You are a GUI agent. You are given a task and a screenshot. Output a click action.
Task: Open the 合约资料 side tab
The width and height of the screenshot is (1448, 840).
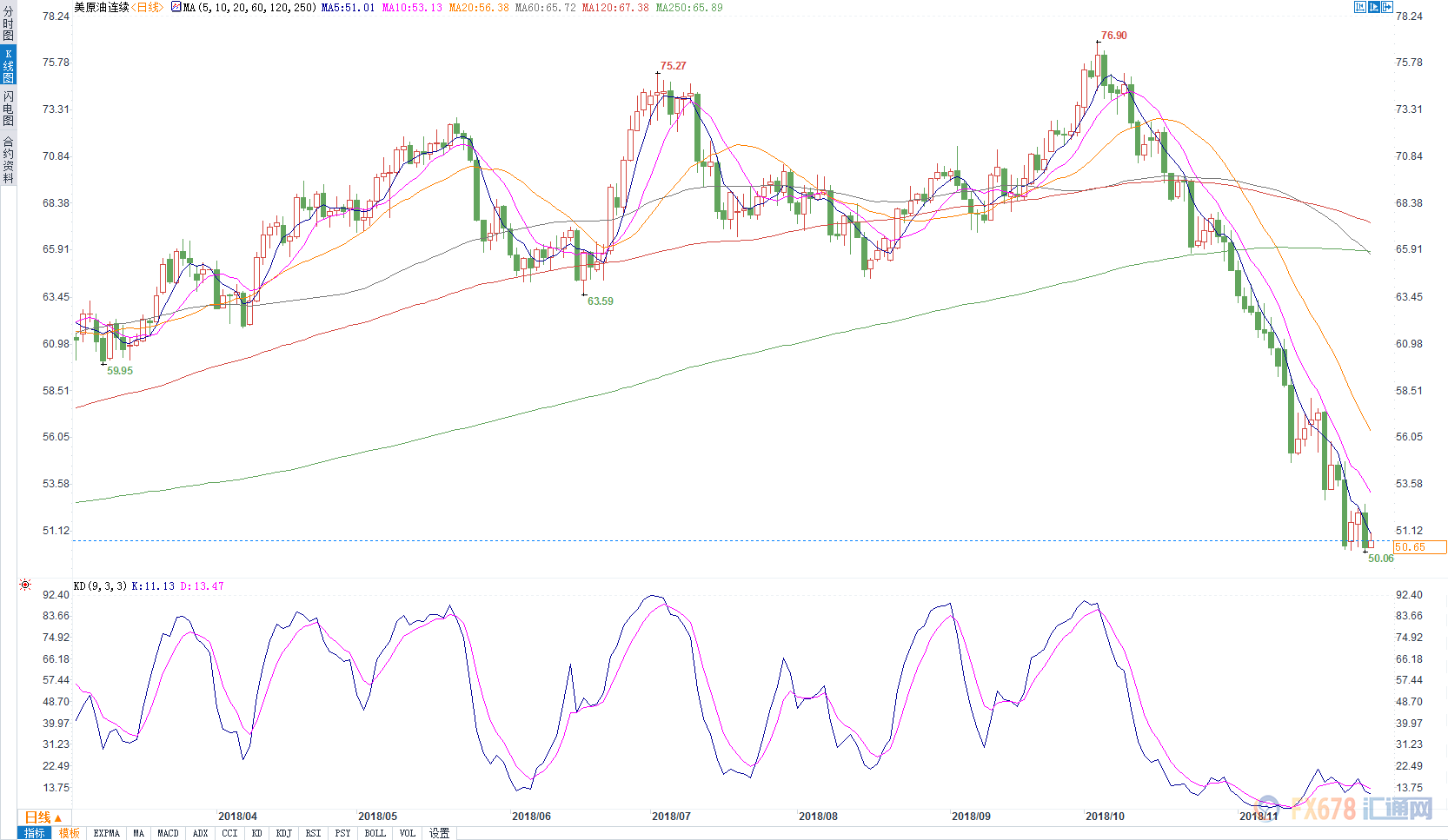click(x=8, y=160)
